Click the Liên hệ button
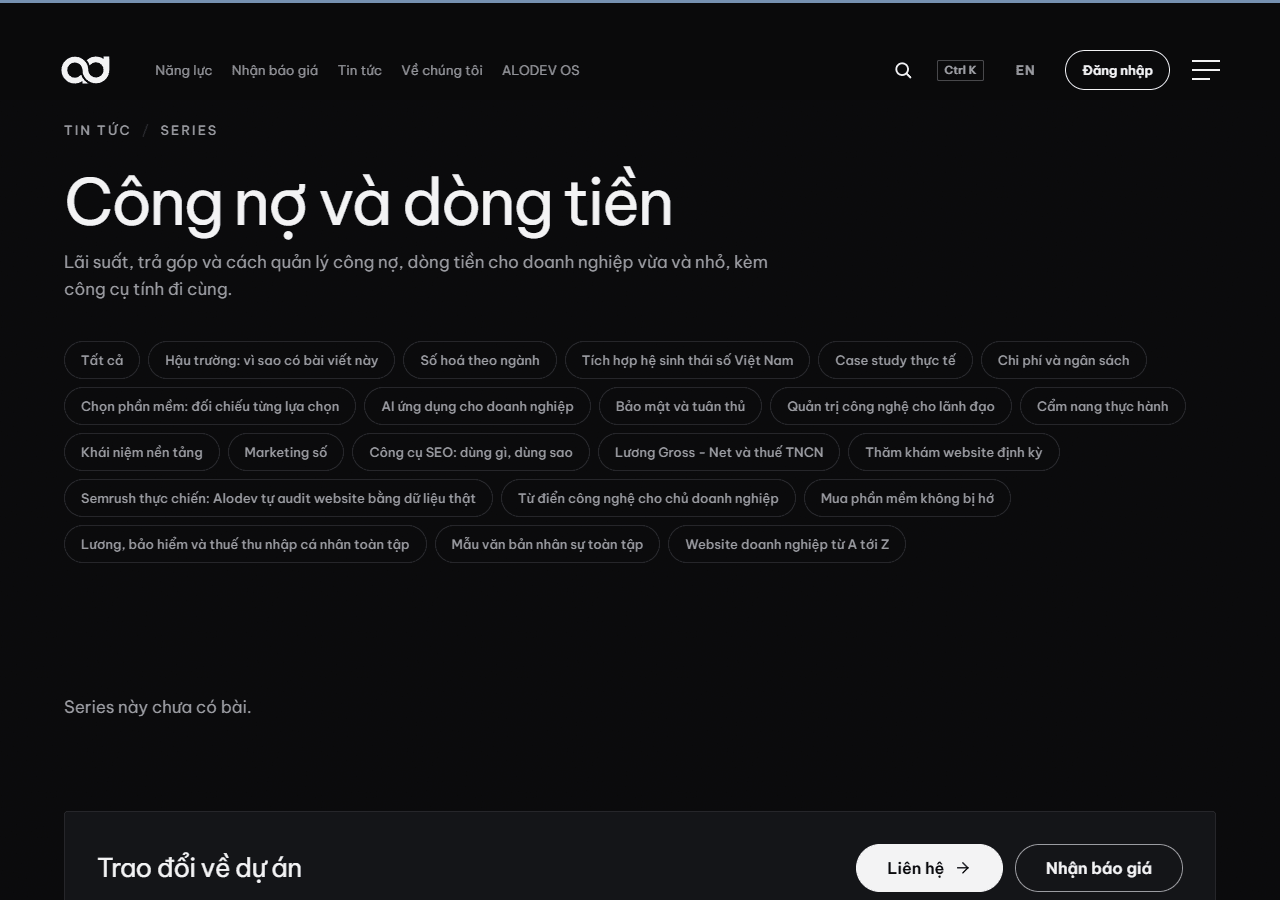1280x900 pixels. [x=929, y=868]
